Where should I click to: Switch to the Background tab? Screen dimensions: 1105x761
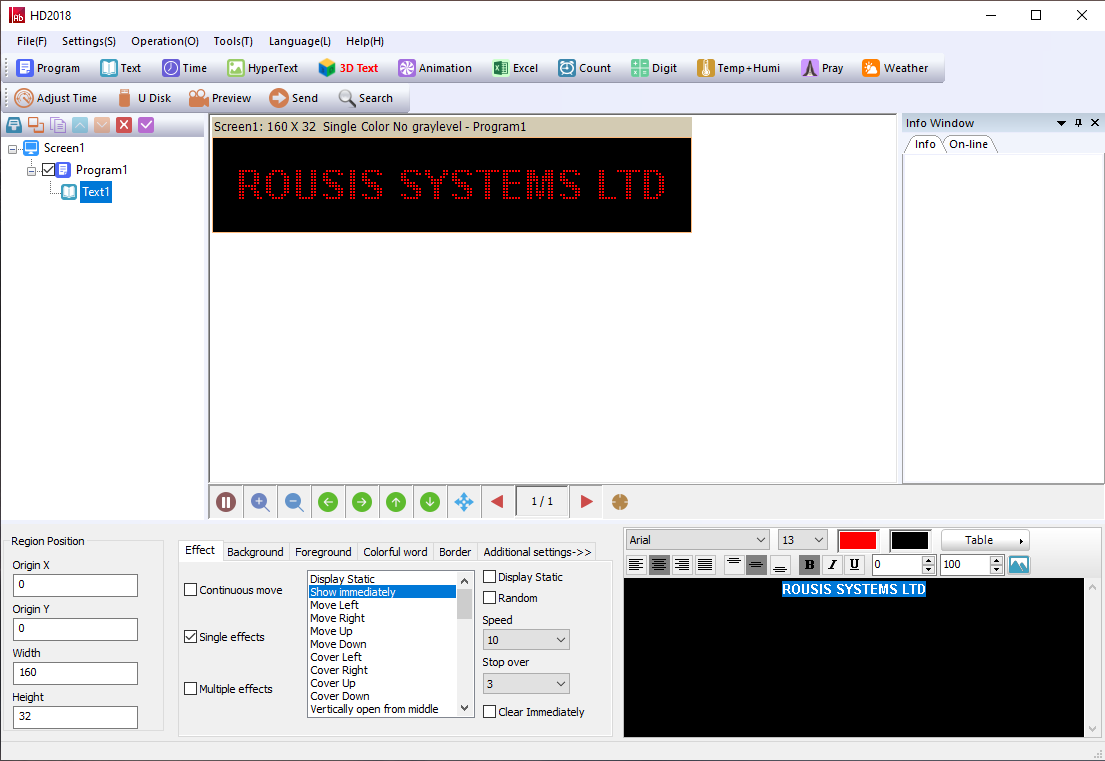click(255, 552)
